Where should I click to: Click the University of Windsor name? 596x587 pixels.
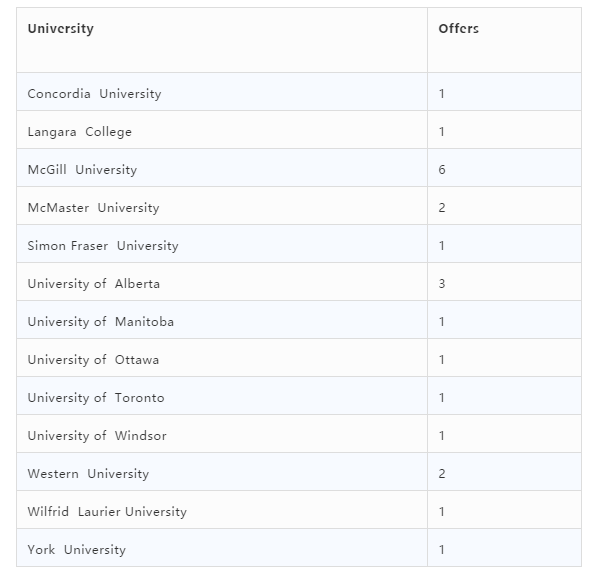(97, 436)
